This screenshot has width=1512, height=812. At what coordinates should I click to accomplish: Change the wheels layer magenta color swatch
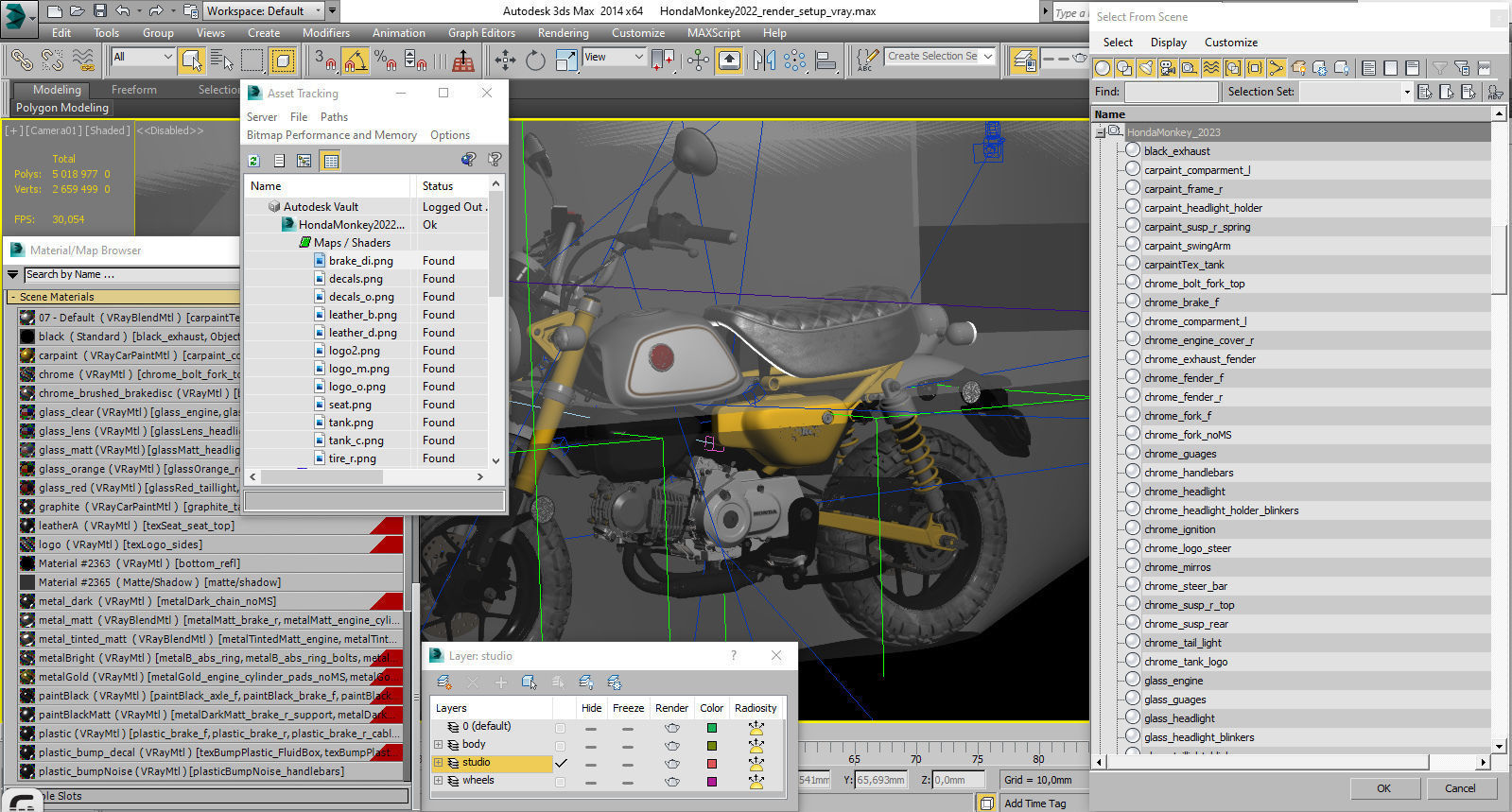coord(712,782)
